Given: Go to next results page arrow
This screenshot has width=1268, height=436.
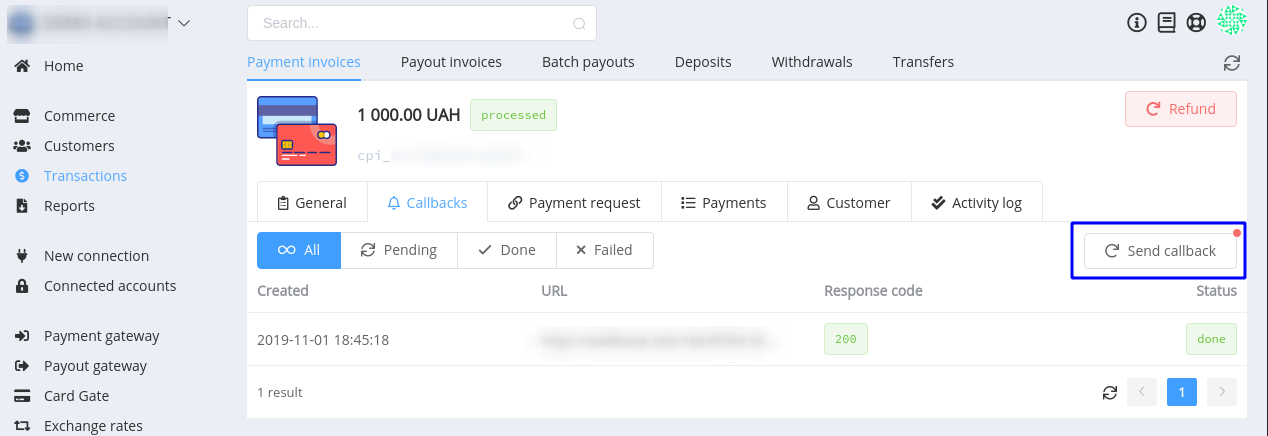Looking at the screenshot, I should (x=1222, y=393).
